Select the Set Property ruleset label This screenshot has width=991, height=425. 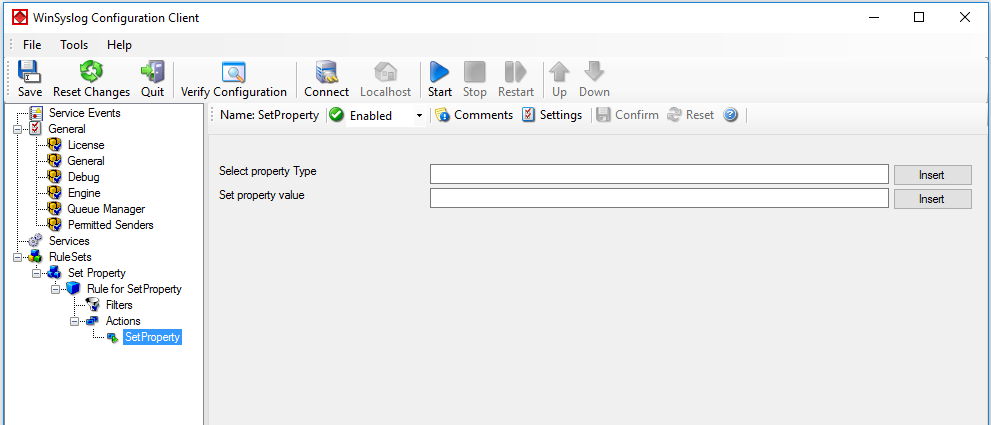pos(97,273)
